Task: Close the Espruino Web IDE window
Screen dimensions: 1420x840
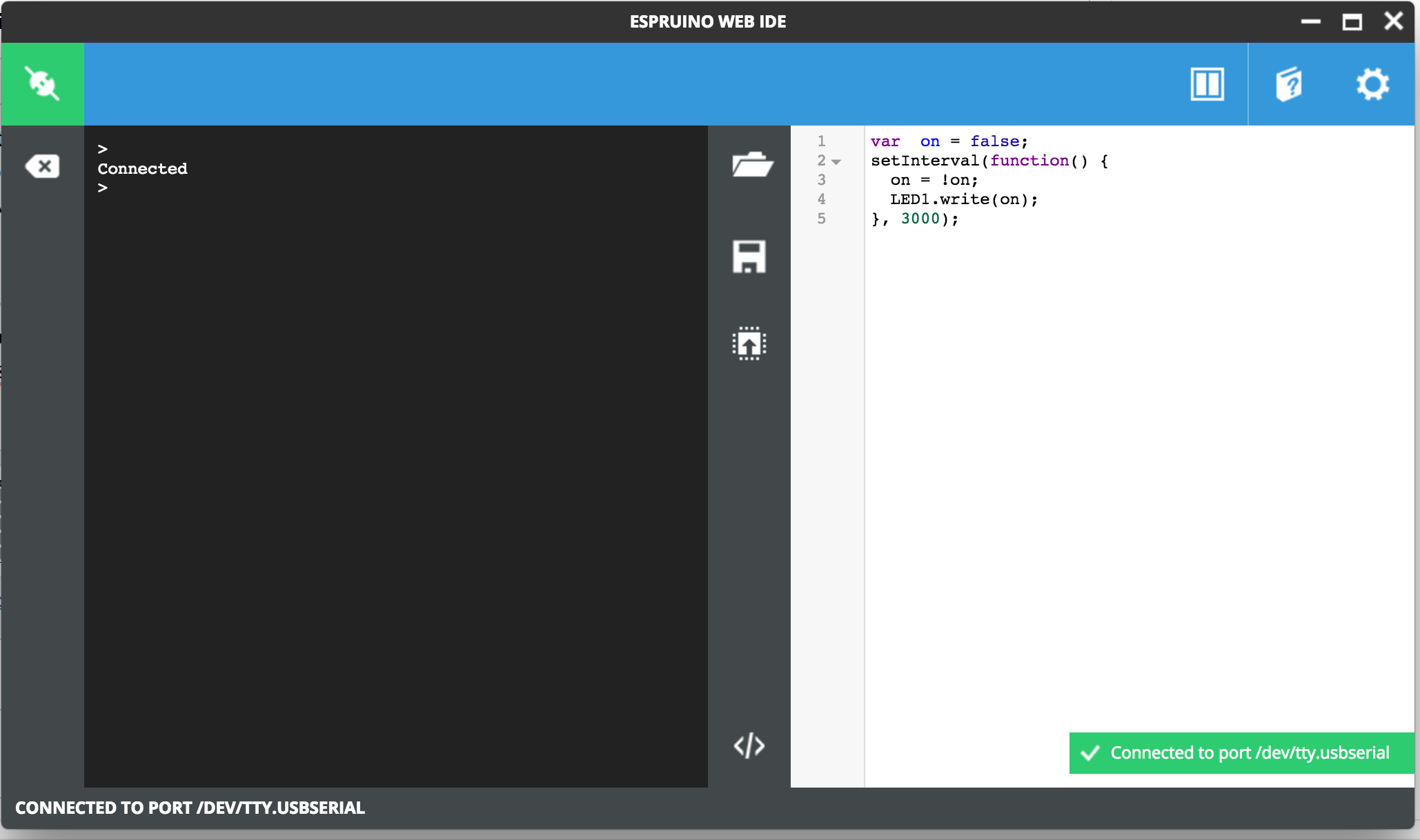Action: pos(1394,21)
